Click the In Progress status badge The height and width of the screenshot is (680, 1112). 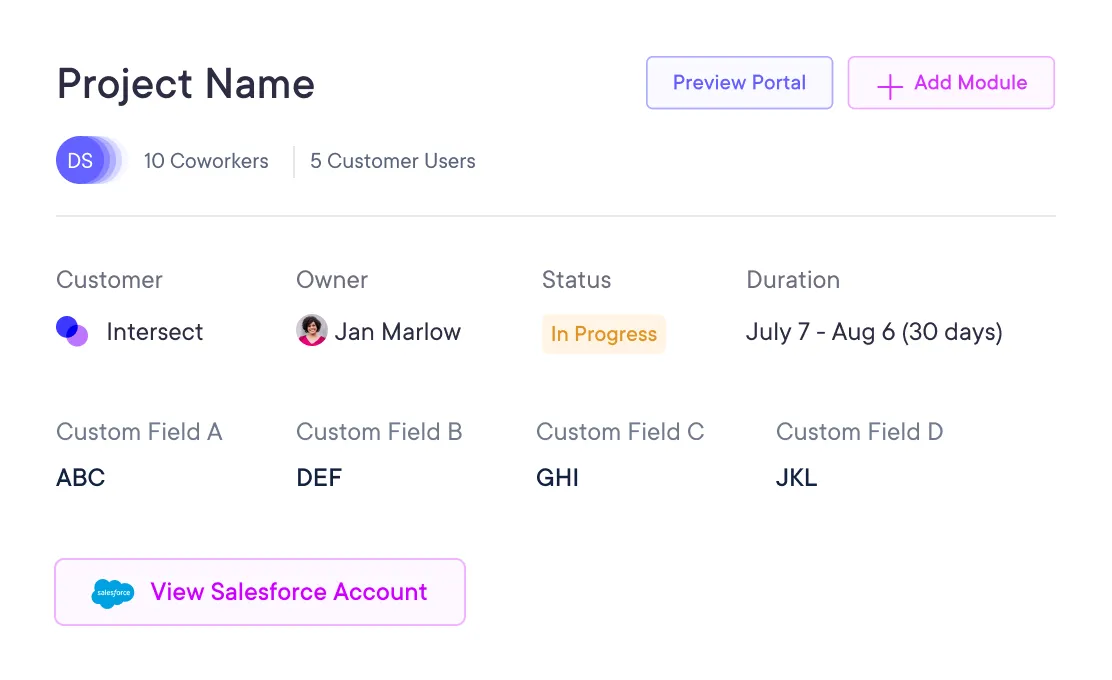tap(603, 334)
